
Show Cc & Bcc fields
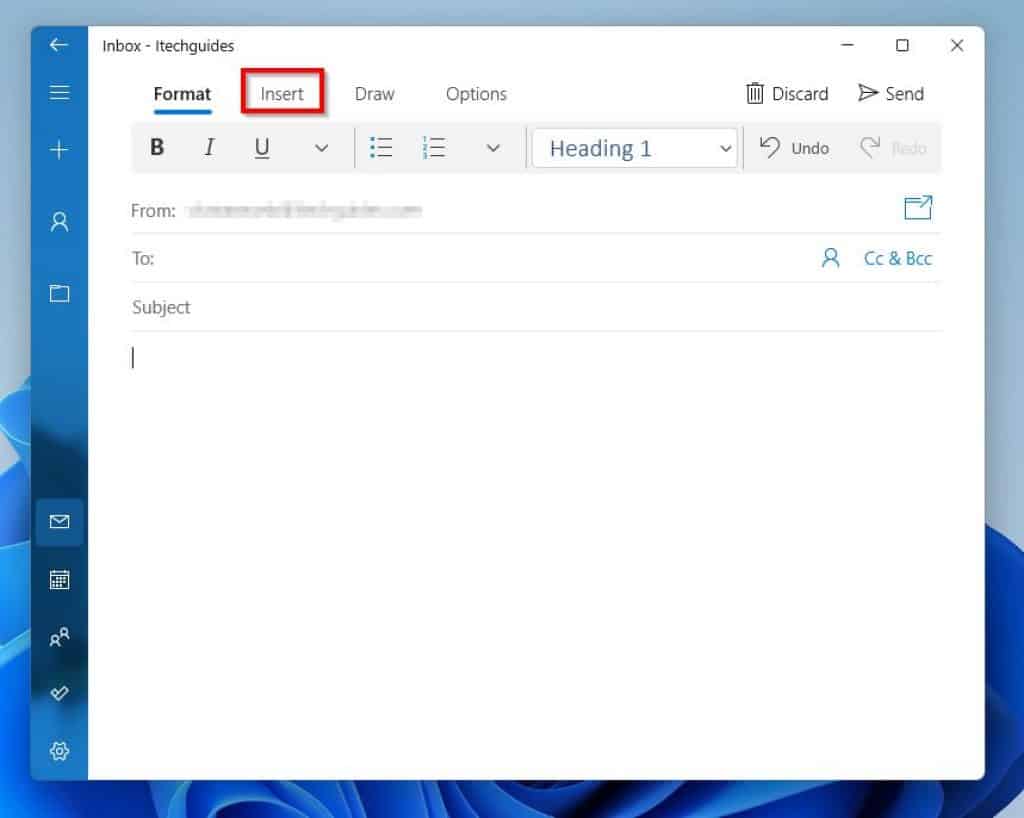[x=897, y=259]
